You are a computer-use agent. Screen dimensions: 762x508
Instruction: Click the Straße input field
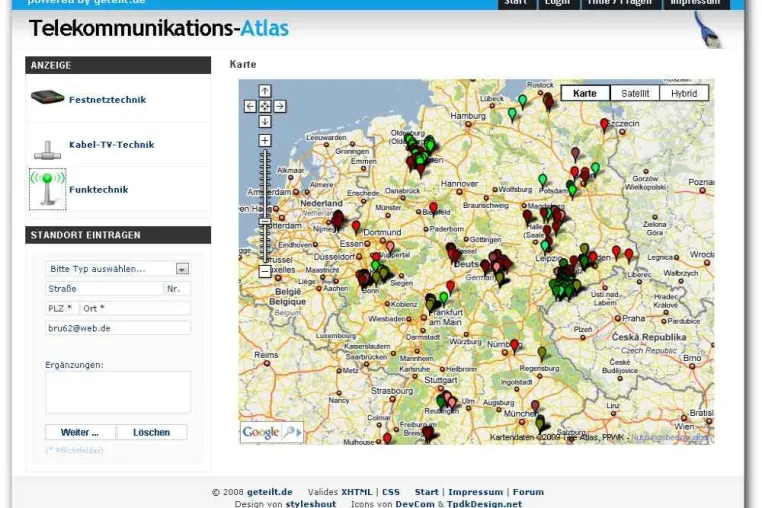tap(104, 288)
